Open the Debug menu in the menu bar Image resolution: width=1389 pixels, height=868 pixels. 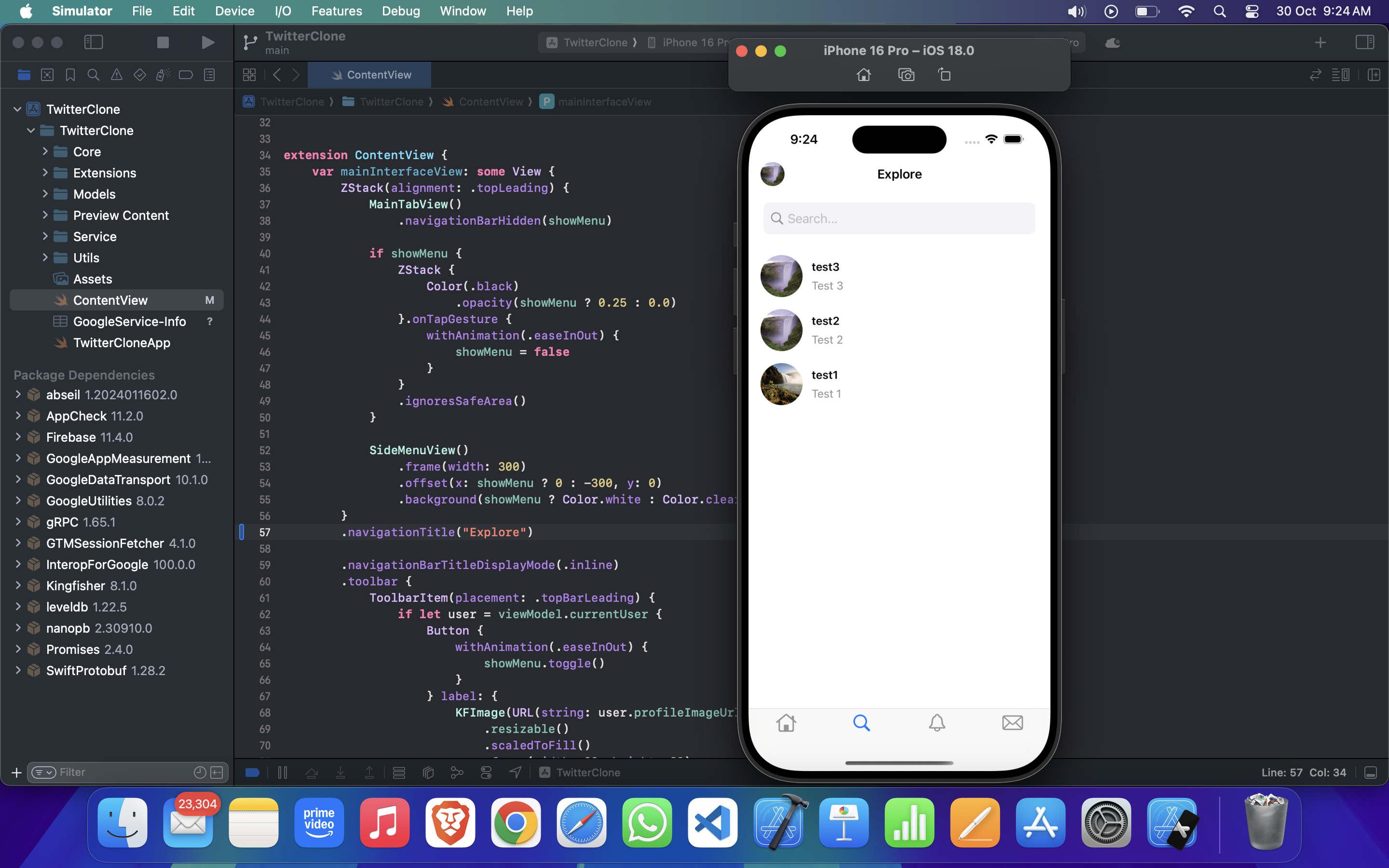tap(401, 11)
